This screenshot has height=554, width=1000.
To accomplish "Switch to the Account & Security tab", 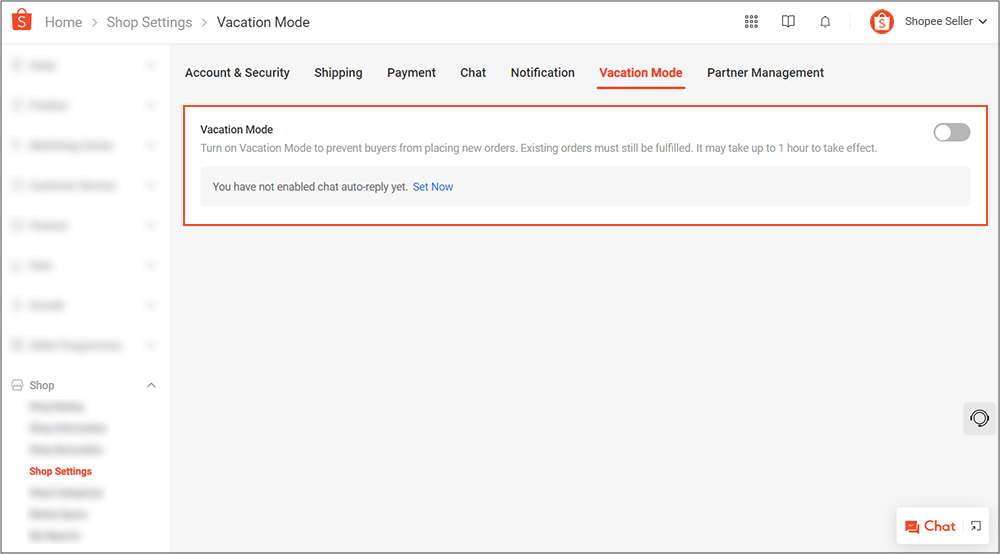I will coord(237,73).
